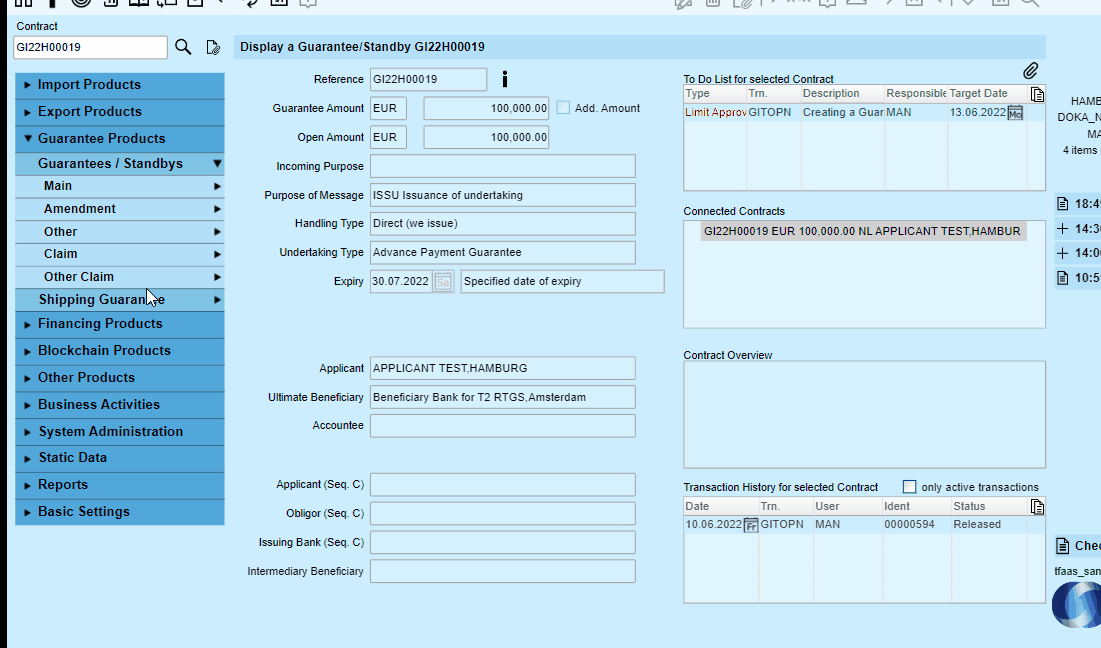Viewport: 1101px width, 648px height.
Task: Click the magnifier search icon beside Contract field
Action: click(x=183, y=47)
